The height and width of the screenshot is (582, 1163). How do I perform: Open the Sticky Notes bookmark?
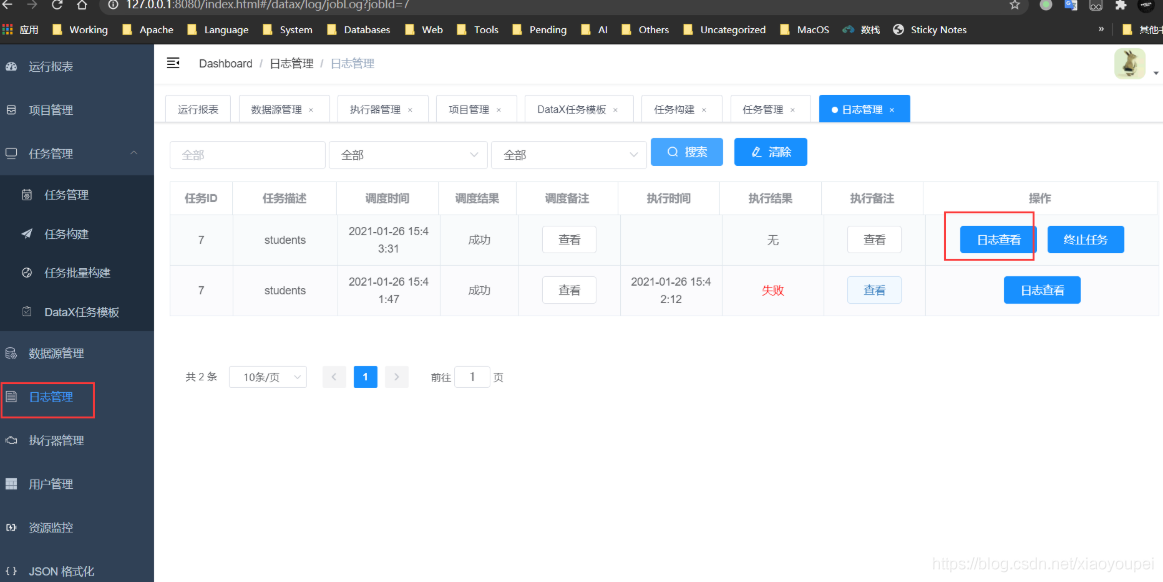(x=929, y=30)
